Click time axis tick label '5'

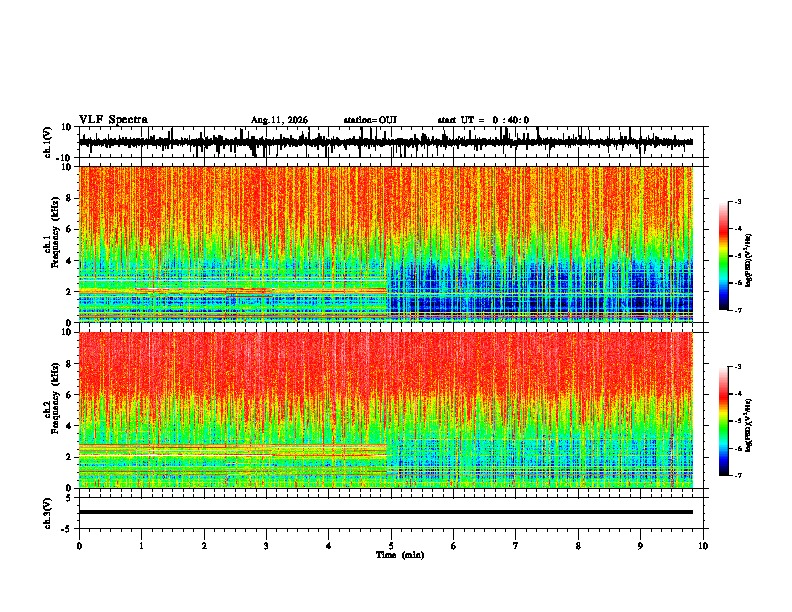(391, 546)
